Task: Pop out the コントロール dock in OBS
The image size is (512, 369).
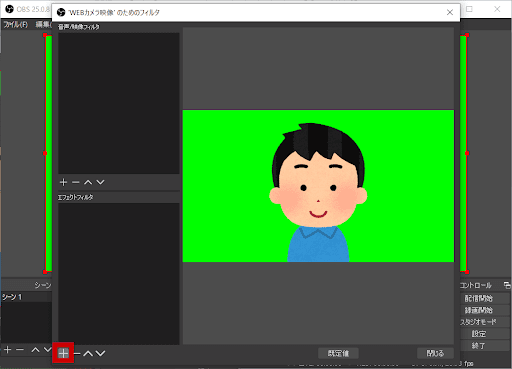Action: (x=507, y=285)
